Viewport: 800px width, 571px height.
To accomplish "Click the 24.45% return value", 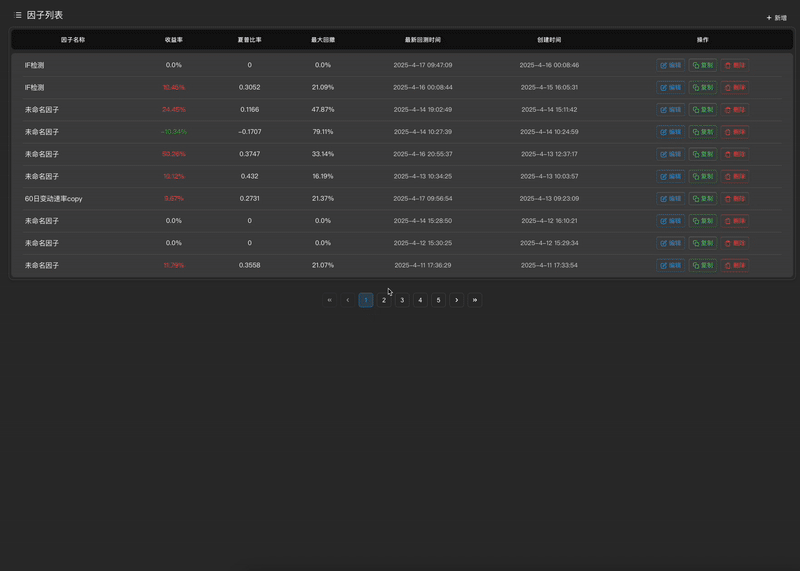I will [x=173, y=110].
